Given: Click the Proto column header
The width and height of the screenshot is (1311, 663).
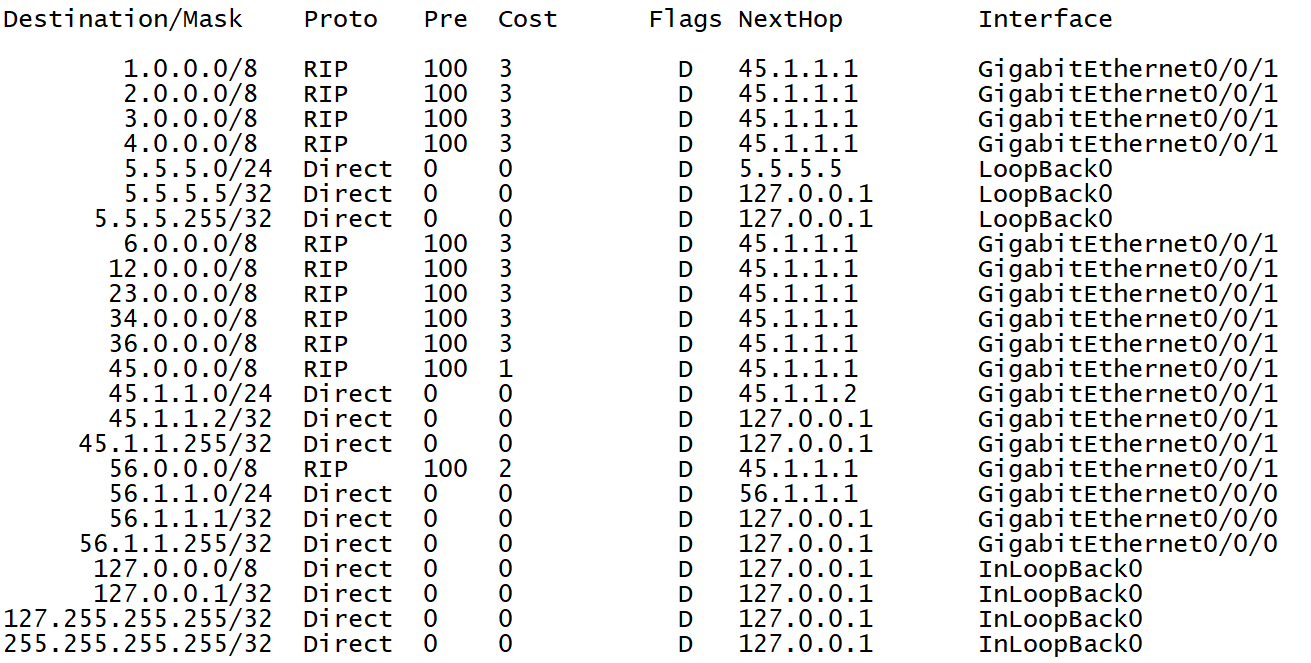Looking at the screenshot, I should pos(341,19).
